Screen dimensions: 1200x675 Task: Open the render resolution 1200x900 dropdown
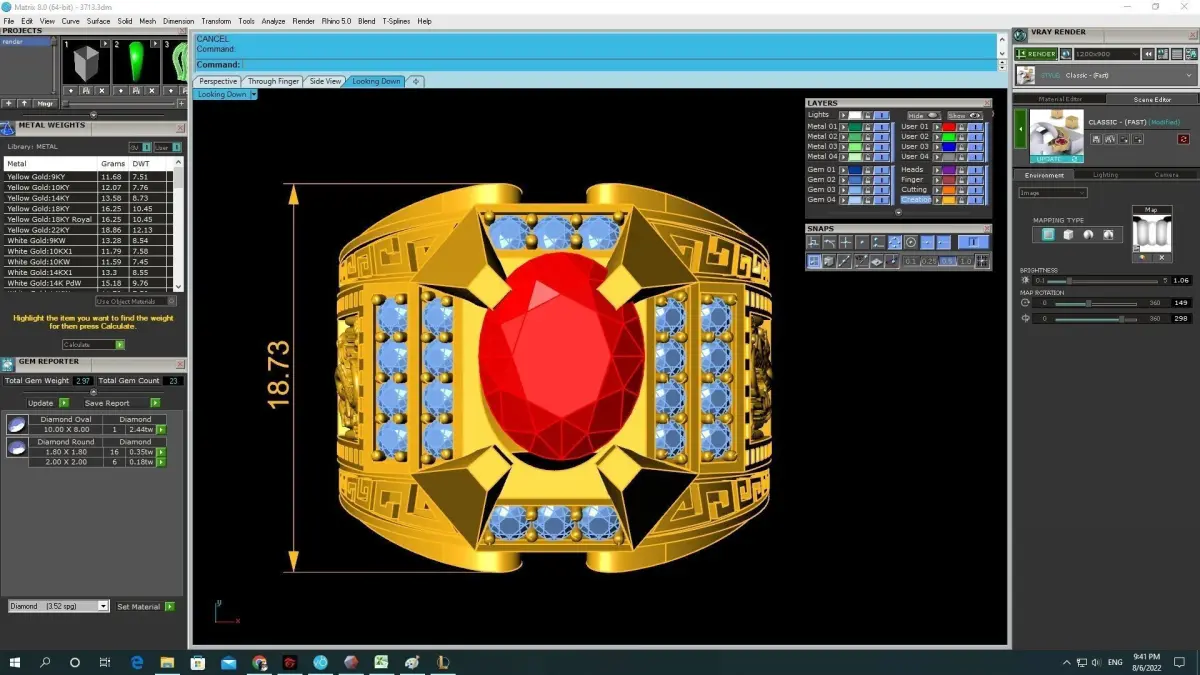(1107, 54)
